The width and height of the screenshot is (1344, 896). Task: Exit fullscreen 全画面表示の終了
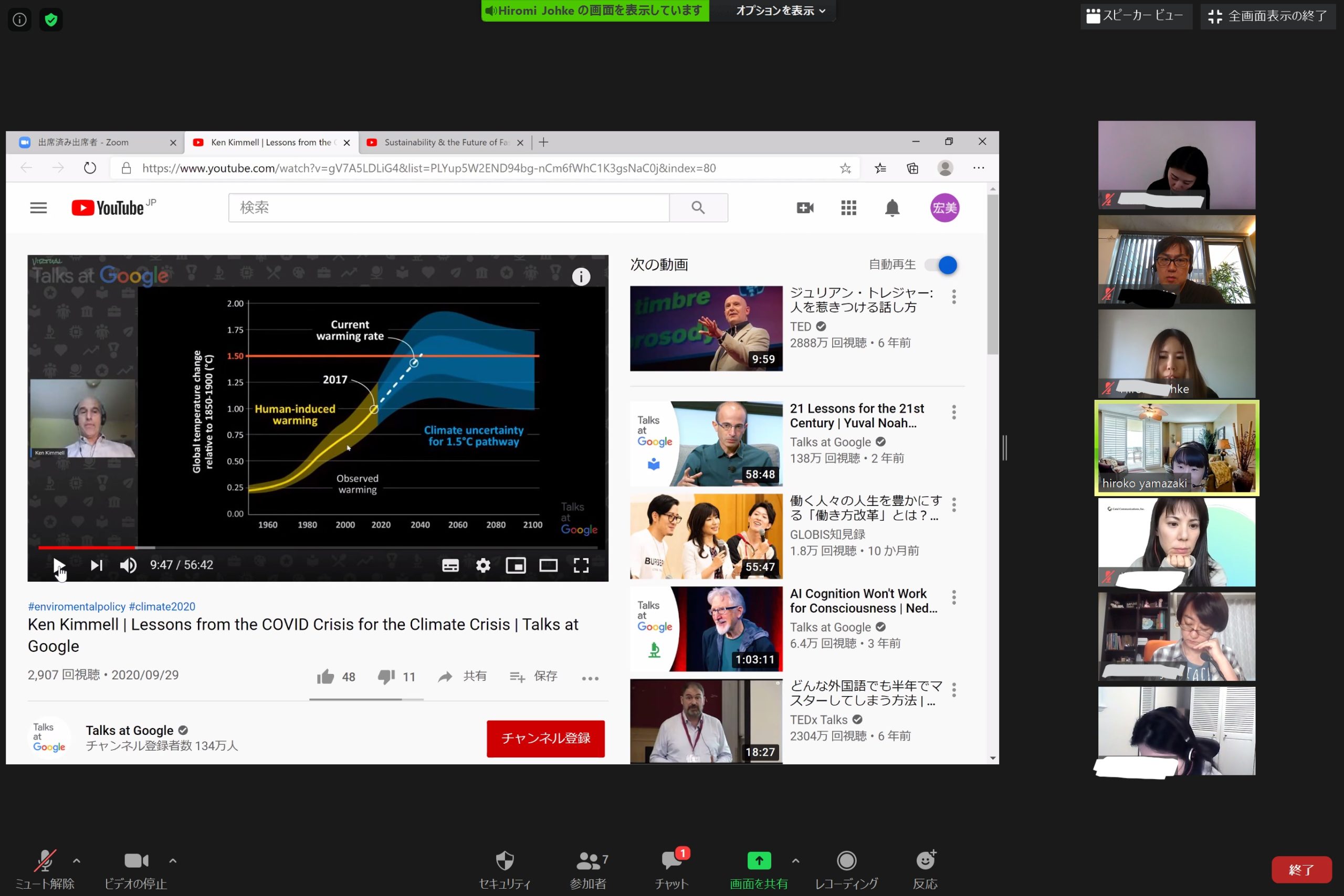coord(1267,16)
